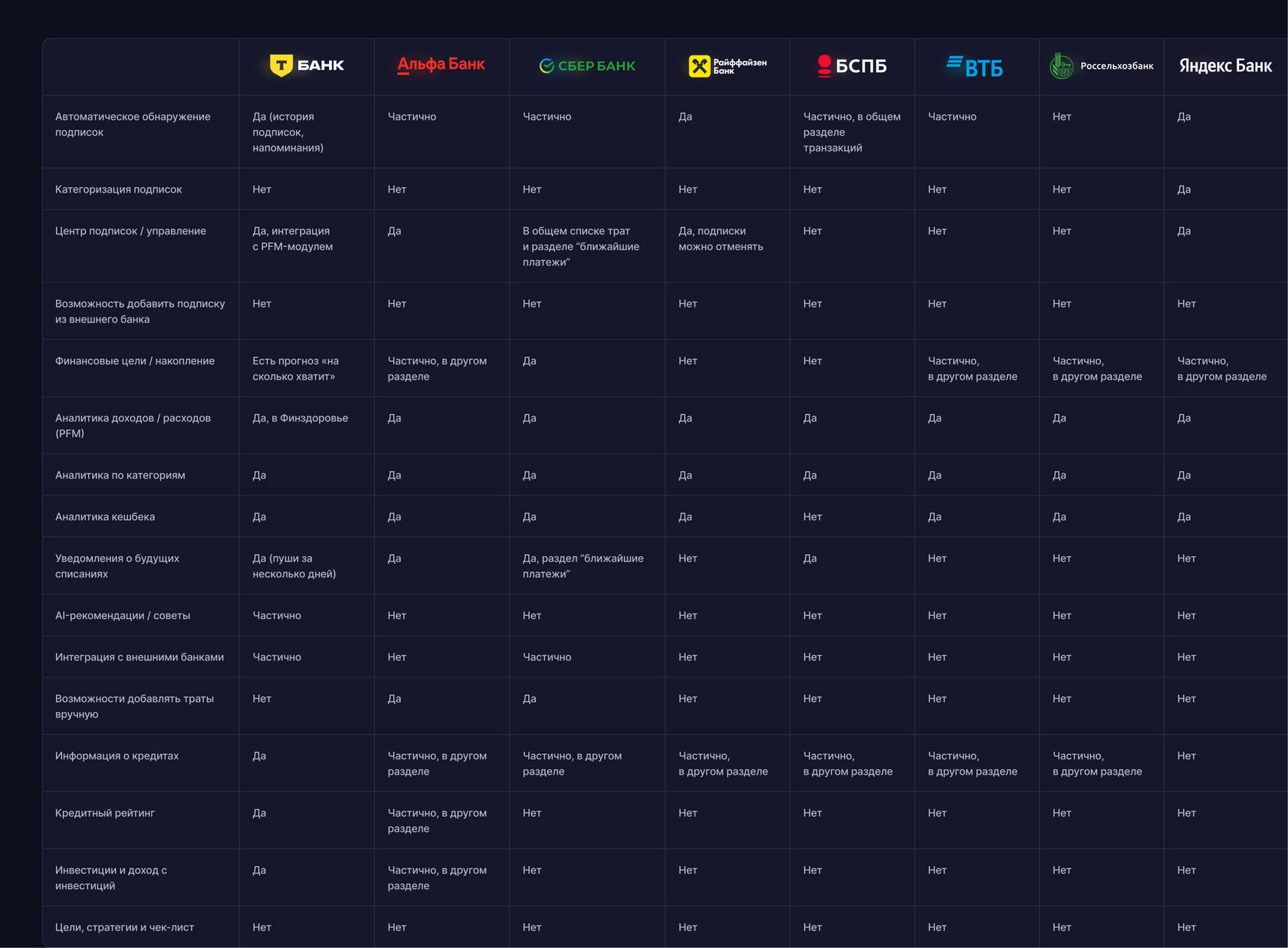Select the Россельхозбанк logo
Image resolution: width=1288 pixels, height=948 pixels.
pyautogui.click(x=1101, y=66)
